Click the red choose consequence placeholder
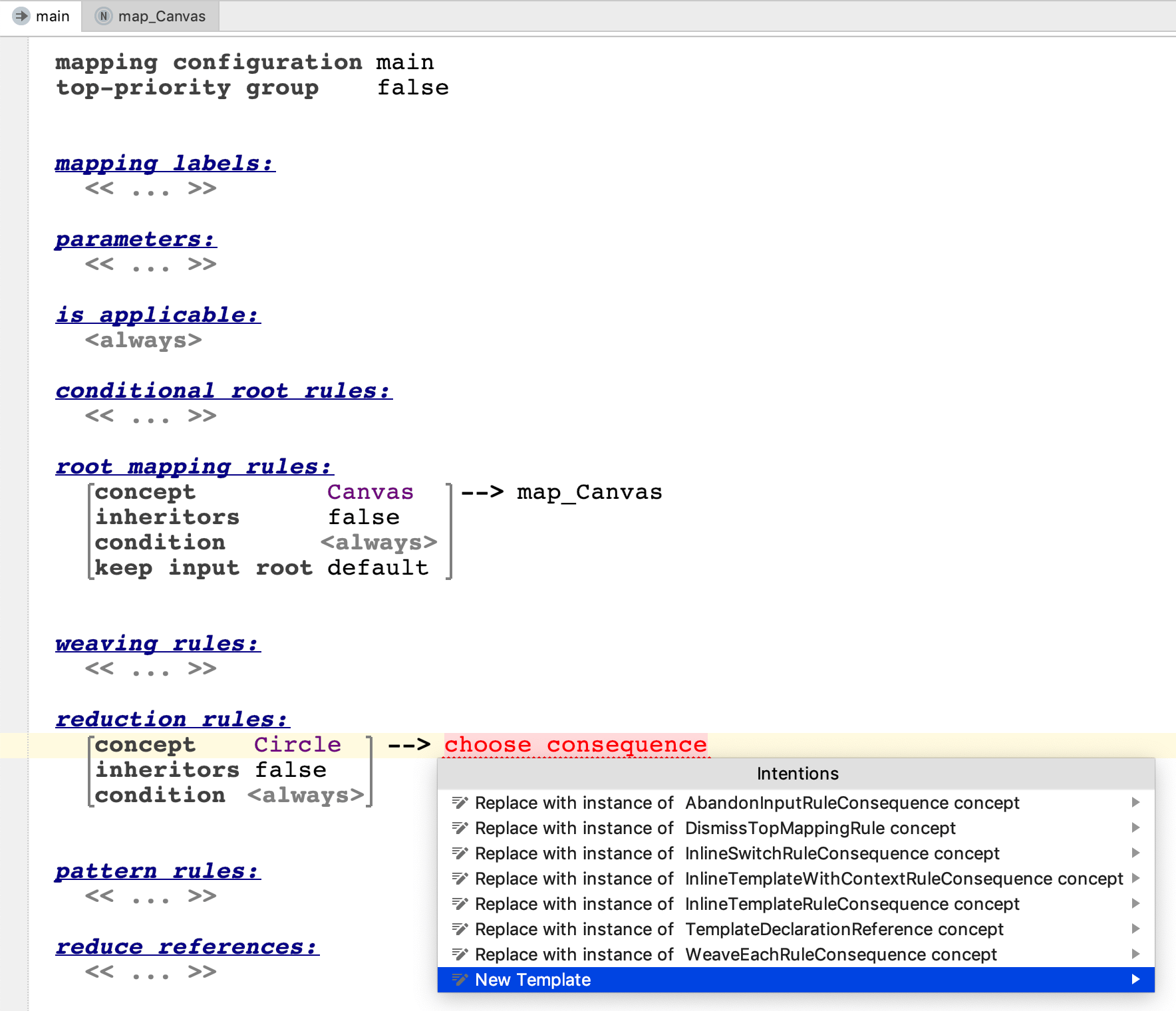This screenshot has height=1011, width=1176. click(x=575, y=745)
